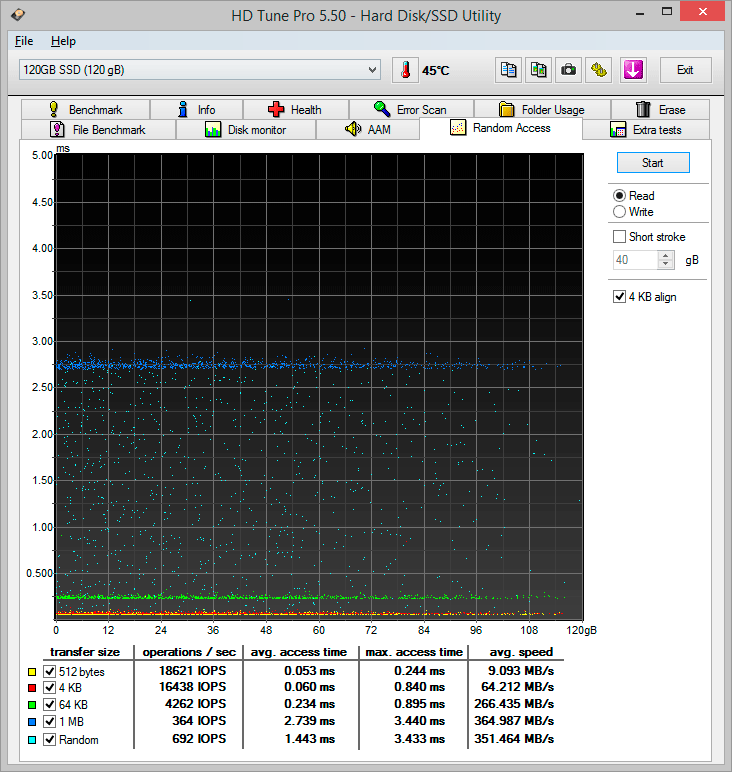Click the camera save screenshot icon
732x772 pixels.
coord(568,70)
